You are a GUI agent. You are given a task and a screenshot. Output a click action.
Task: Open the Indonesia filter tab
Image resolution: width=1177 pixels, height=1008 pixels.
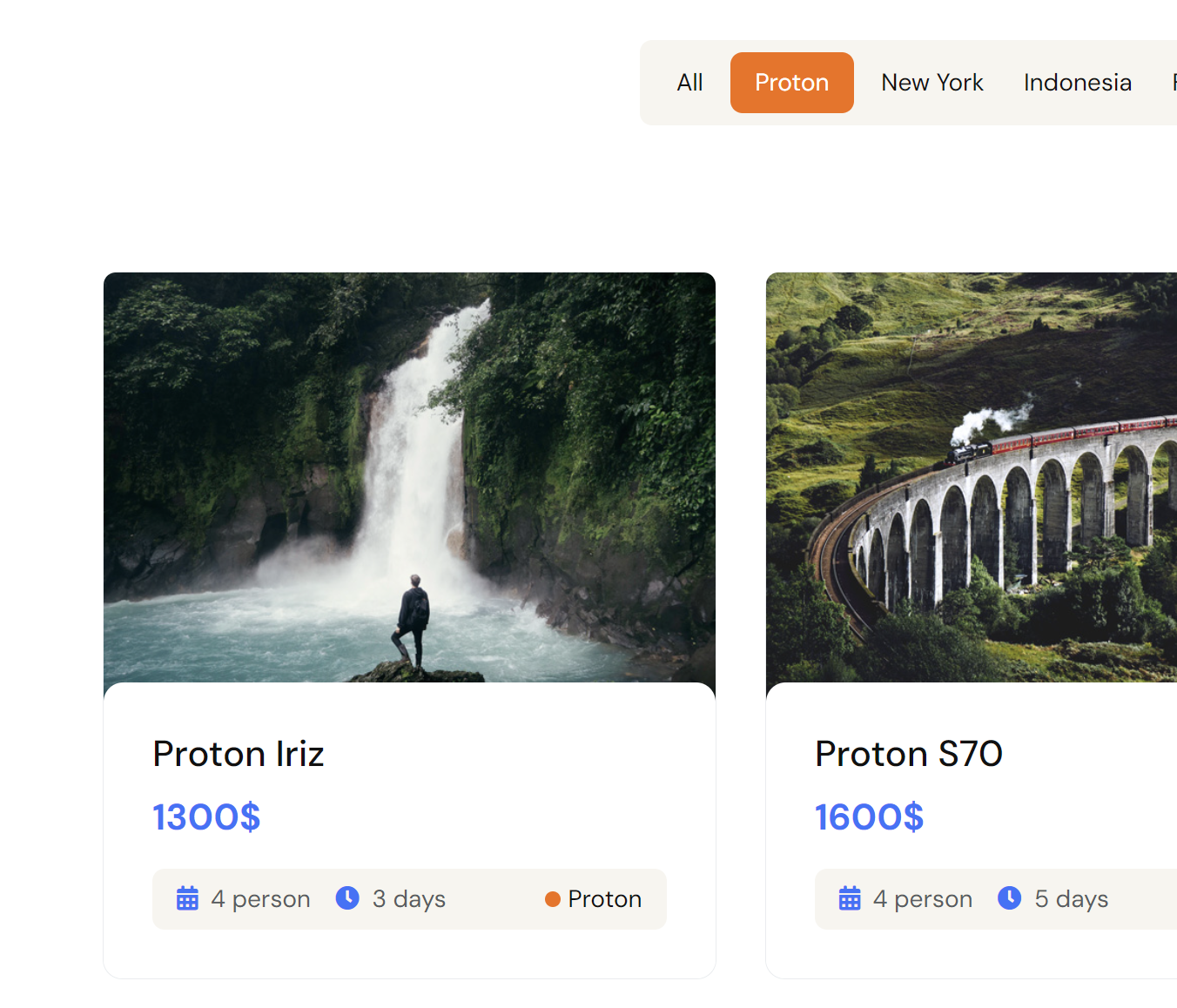[x=1077, y=83]
